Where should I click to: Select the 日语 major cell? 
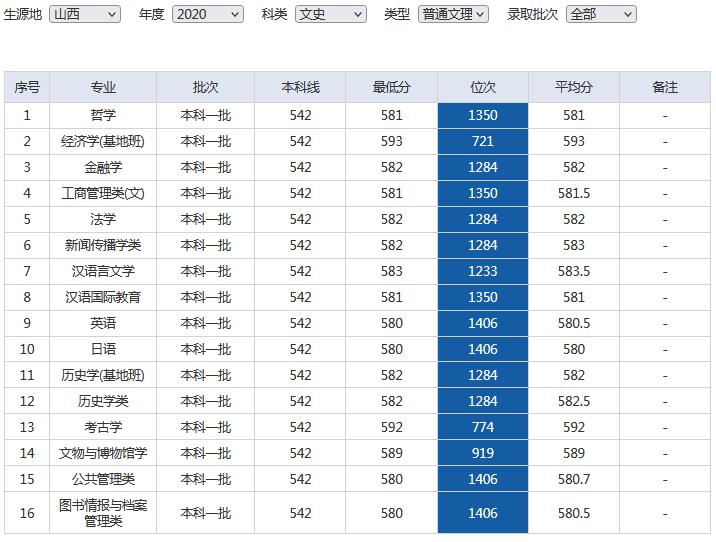103,350
